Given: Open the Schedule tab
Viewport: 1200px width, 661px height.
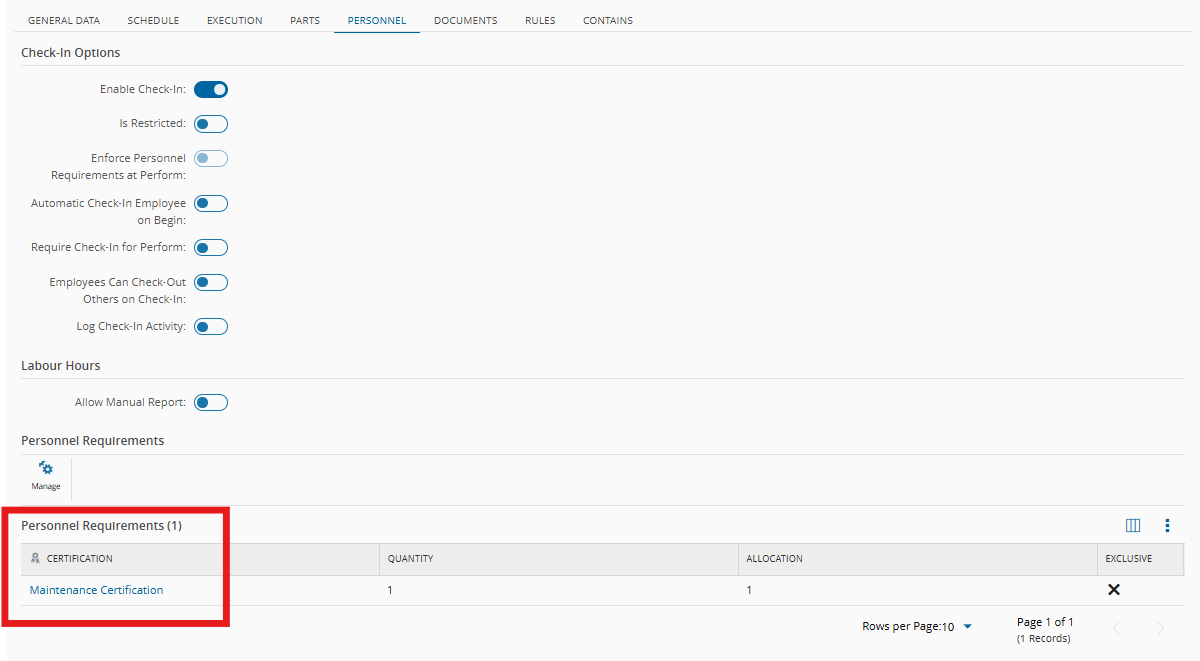Looking at the screenshot, I should (x=153, y=20).
